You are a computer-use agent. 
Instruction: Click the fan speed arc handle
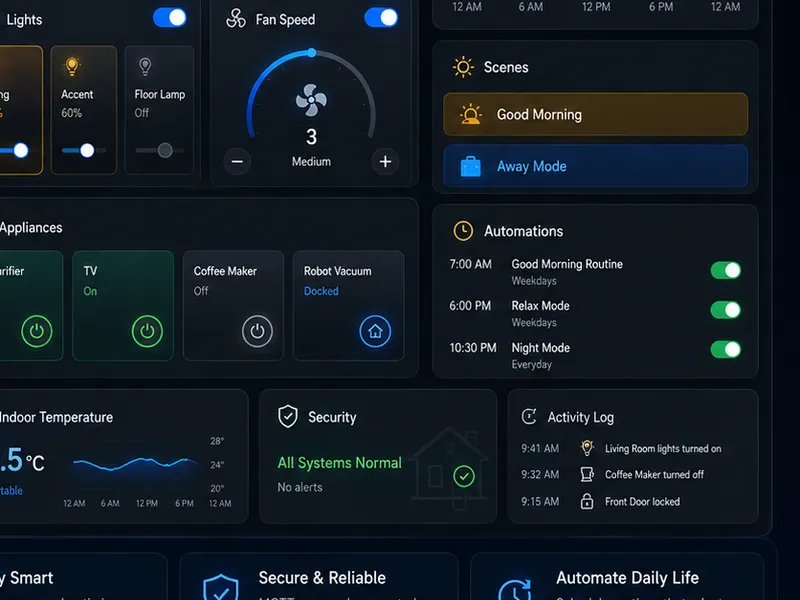pyautogui.click(x=312, y=53)
